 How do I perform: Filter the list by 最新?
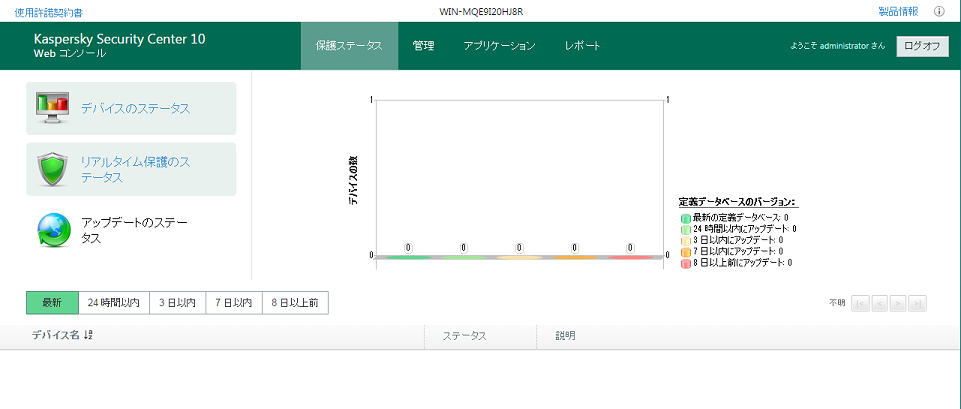pyautogui.click(x=52, y=303)
